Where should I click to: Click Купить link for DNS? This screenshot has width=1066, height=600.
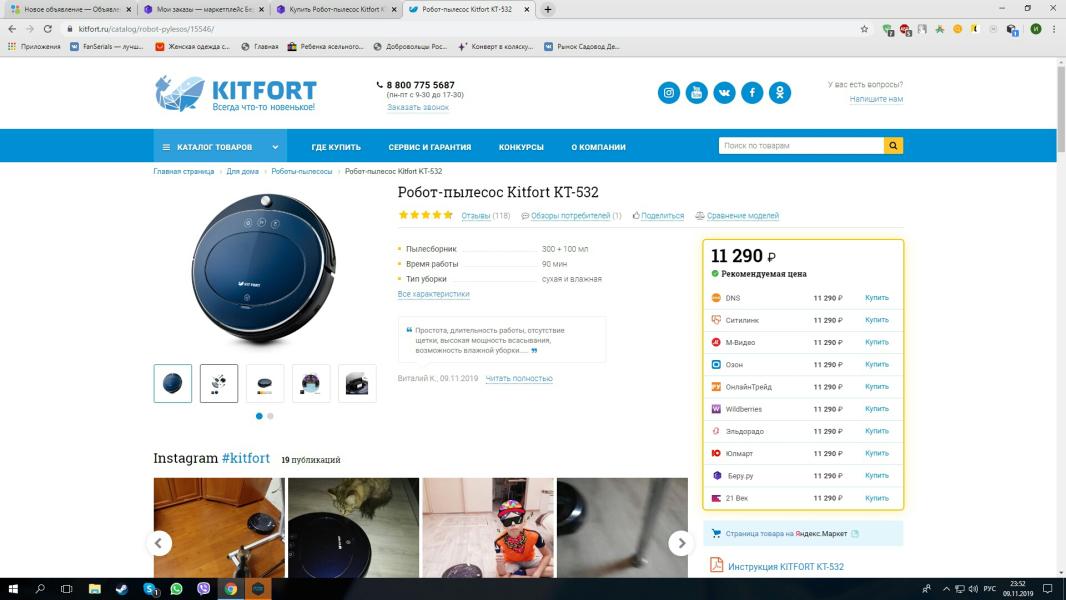point(876,298)
